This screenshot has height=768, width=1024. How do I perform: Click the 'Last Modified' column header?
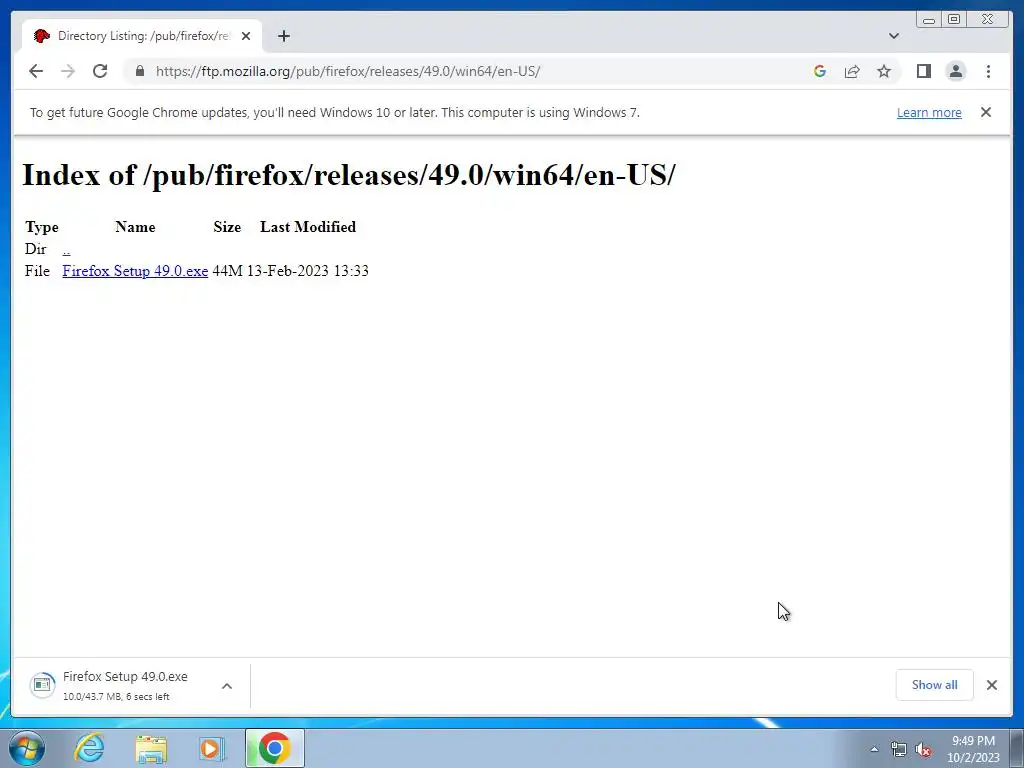[x=308, y=227]
